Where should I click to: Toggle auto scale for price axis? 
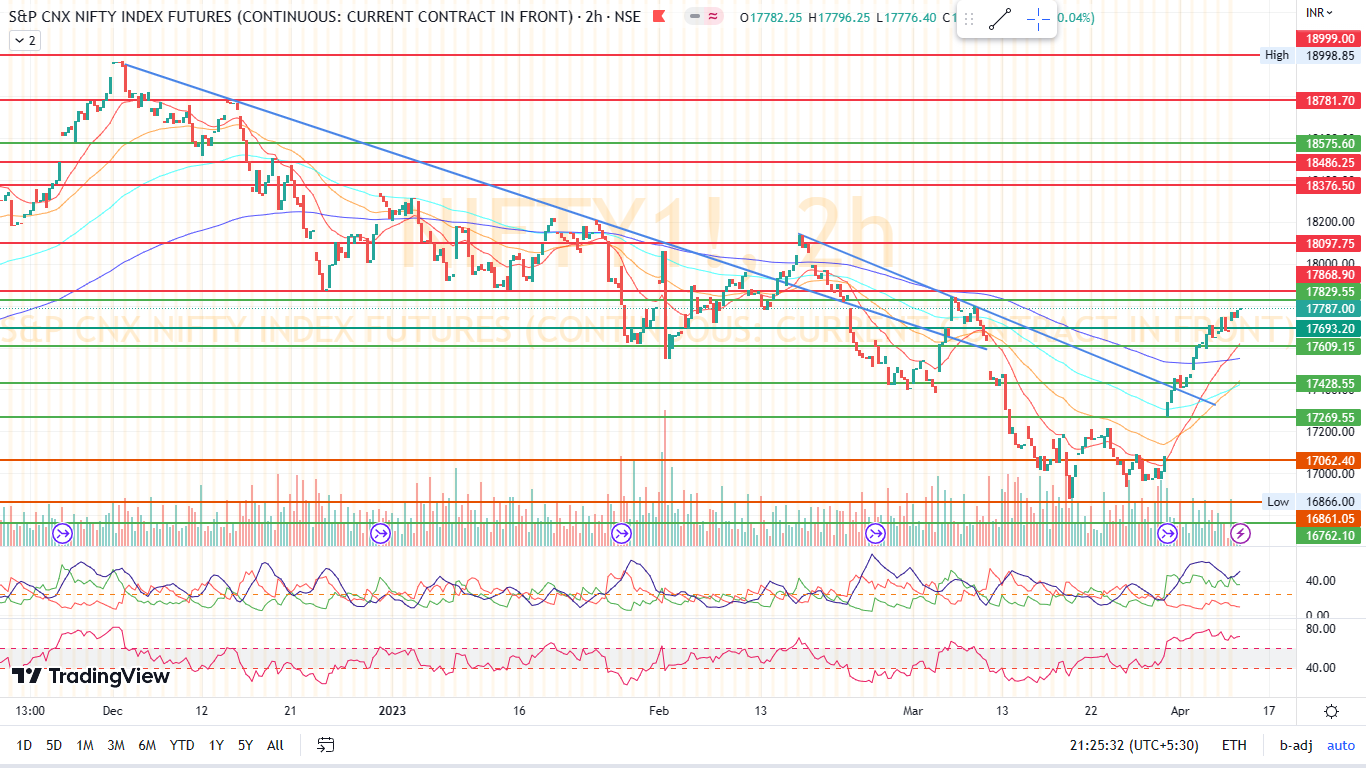click(x=1341, y=745)
